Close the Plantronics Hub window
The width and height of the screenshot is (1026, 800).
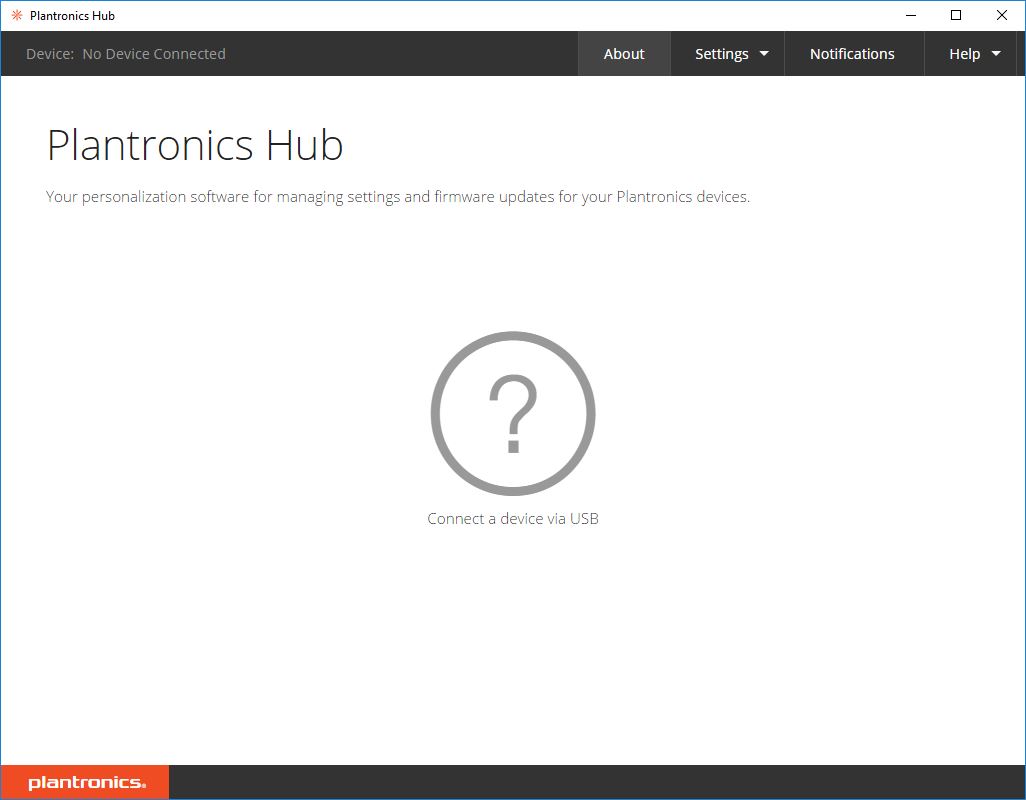coord(1002,15)
